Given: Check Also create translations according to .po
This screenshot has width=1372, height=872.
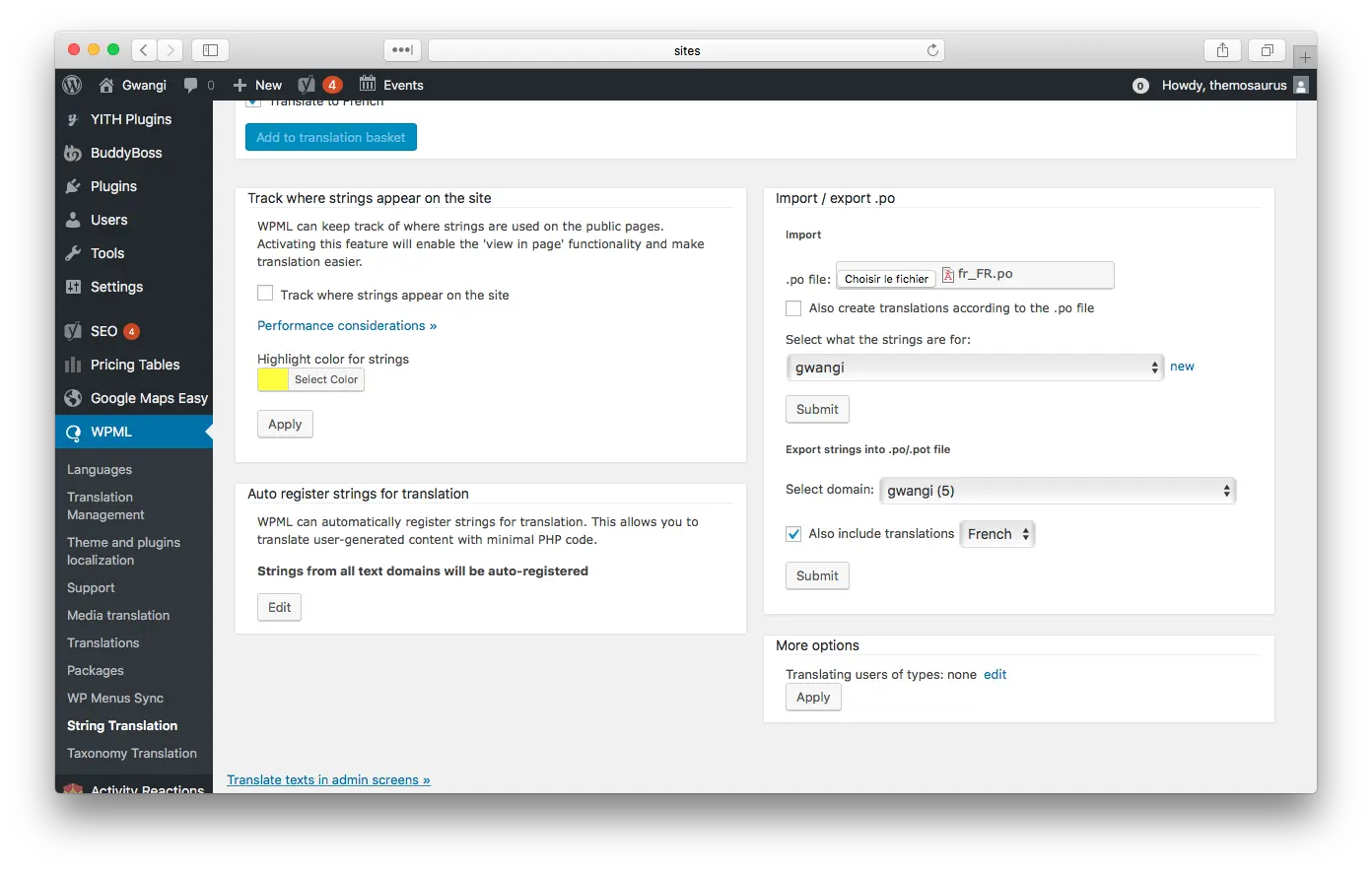Looking at the screenshot, I should (x=793, y=308).
